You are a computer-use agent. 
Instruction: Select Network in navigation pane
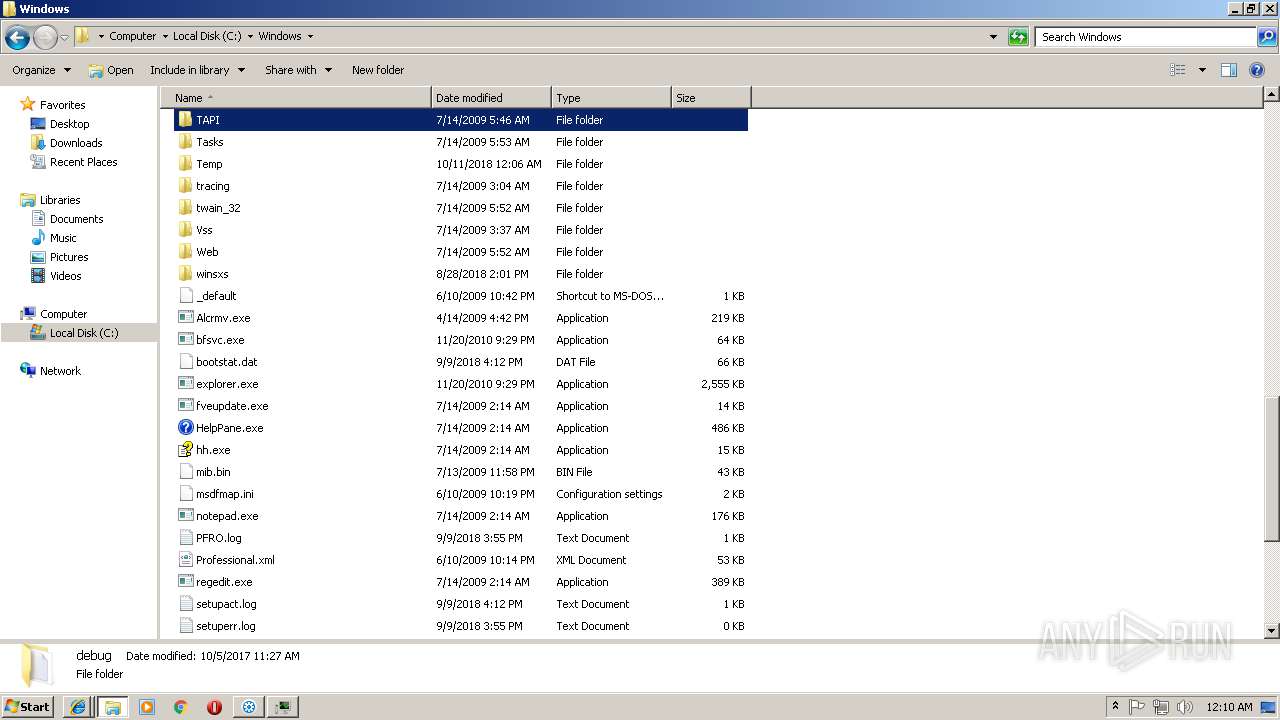point(60,371)
